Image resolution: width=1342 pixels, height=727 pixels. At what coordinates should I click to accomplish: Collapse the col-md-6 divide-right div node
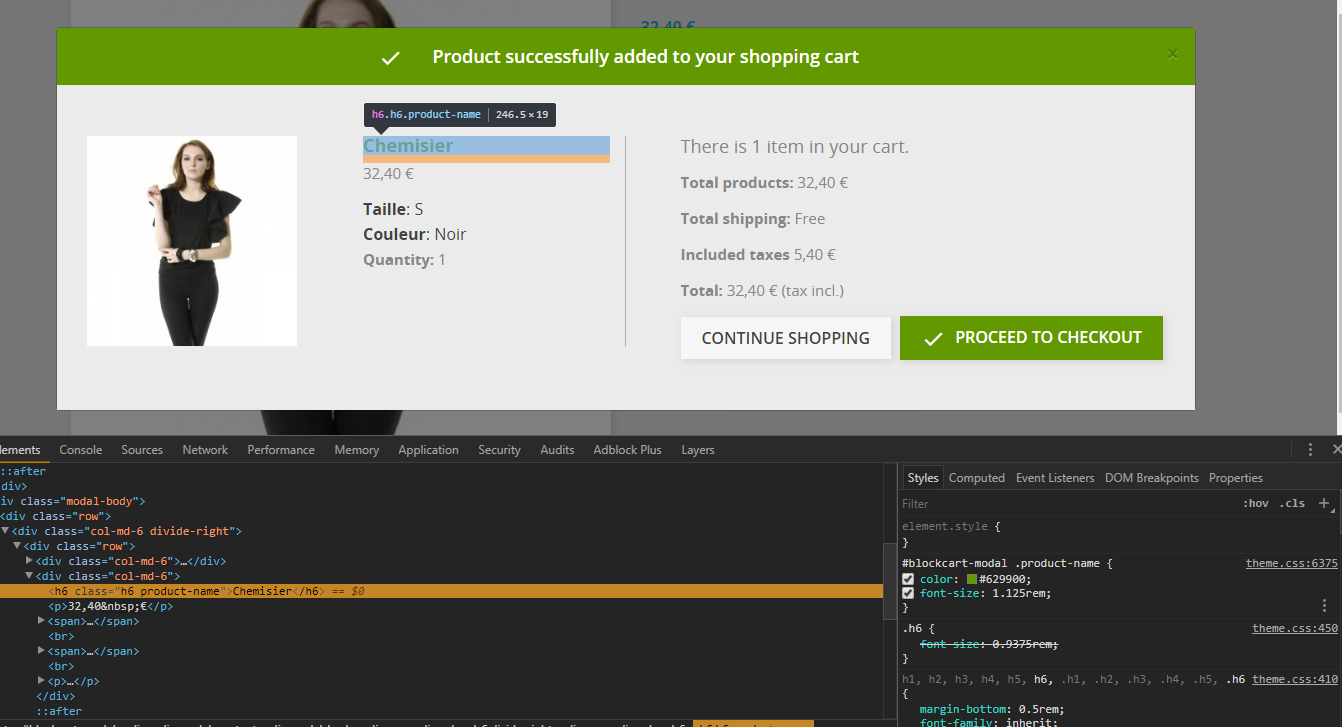[x=6, y=531]
